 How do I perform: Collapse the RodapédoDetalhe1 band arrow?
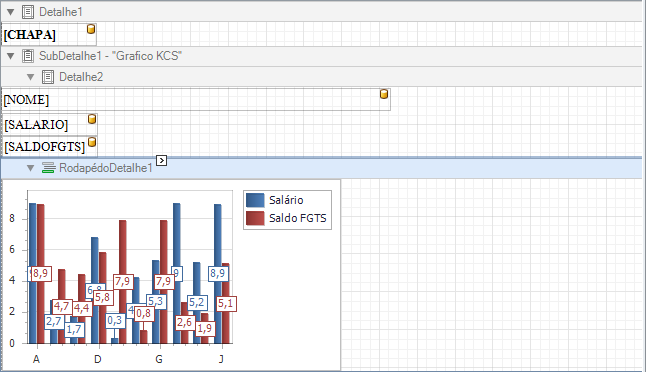coord(30,168)
